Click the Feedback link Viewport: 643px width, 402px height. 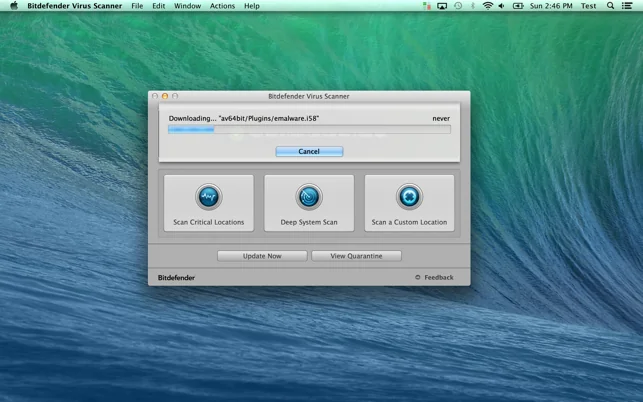coord(439,278)
